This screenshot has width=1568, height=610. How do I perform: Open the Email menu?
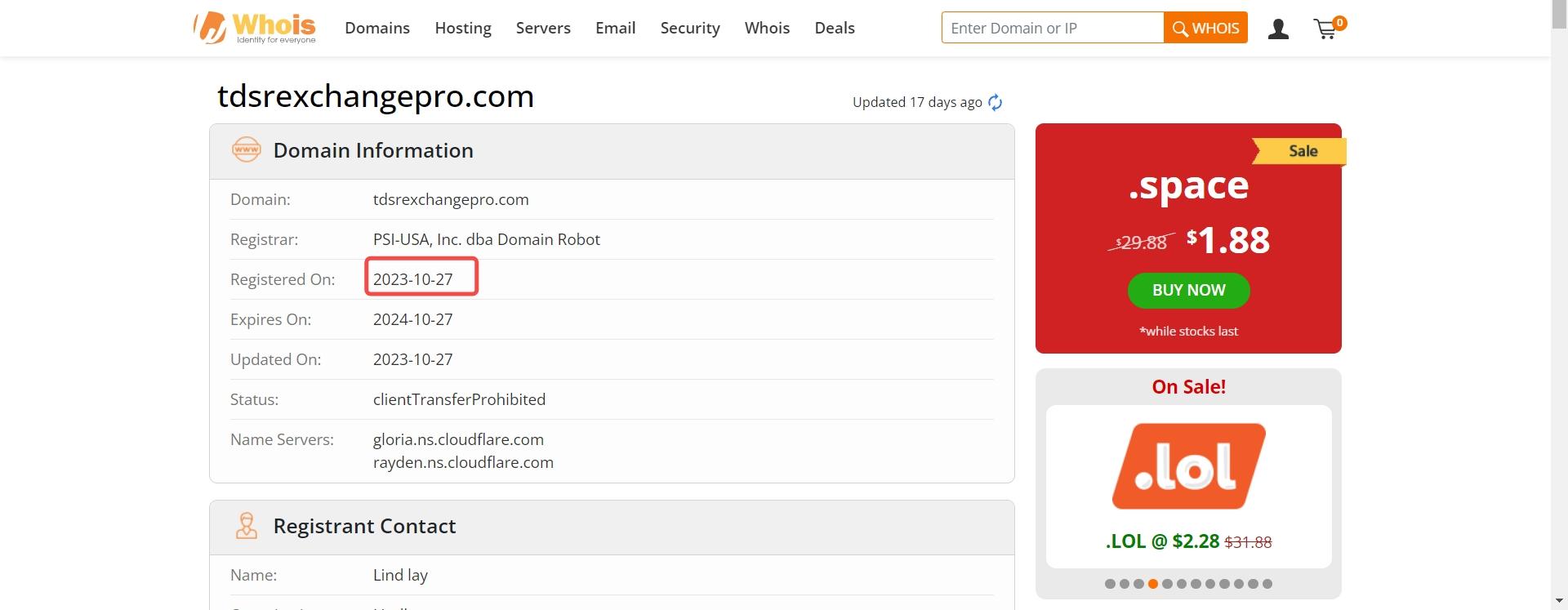pos(615,28)
